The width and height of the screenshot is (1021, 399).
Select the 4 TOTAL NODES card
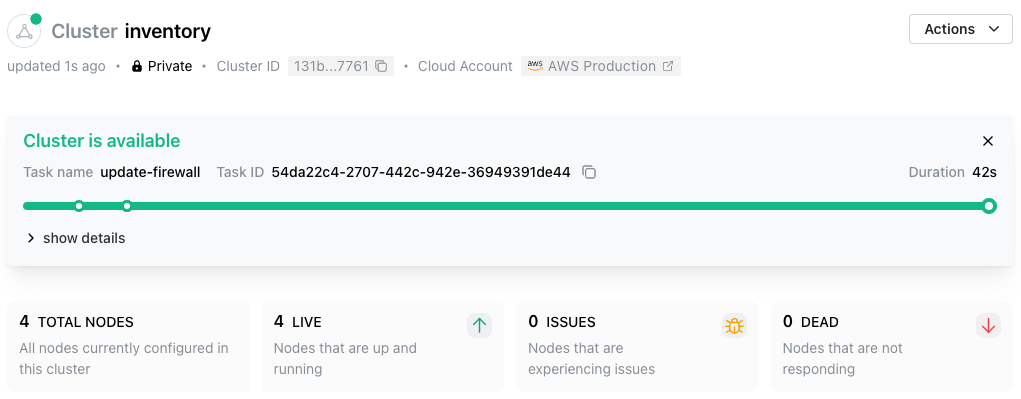128,346
